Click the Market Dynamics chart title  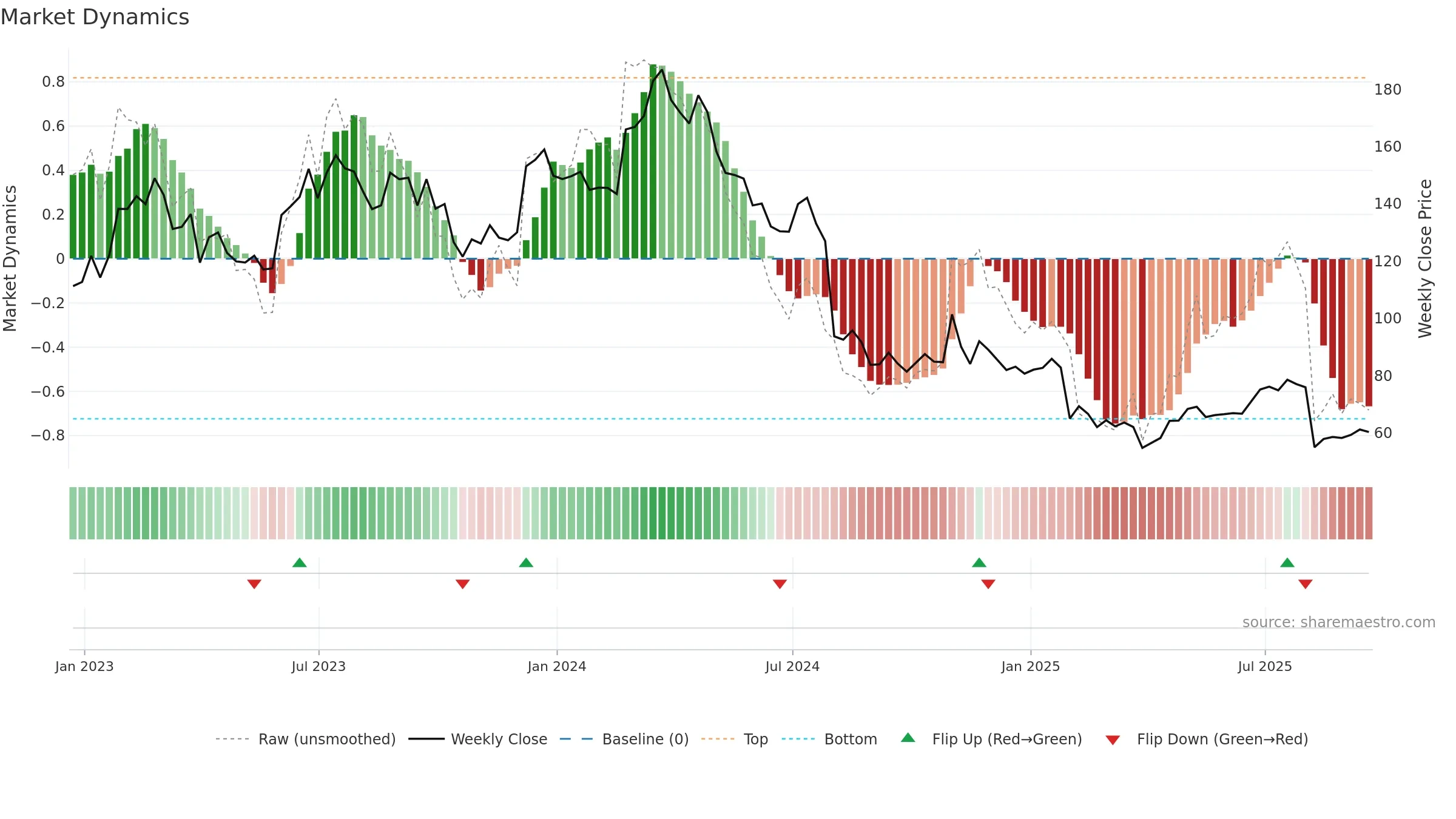pos(95,17)
